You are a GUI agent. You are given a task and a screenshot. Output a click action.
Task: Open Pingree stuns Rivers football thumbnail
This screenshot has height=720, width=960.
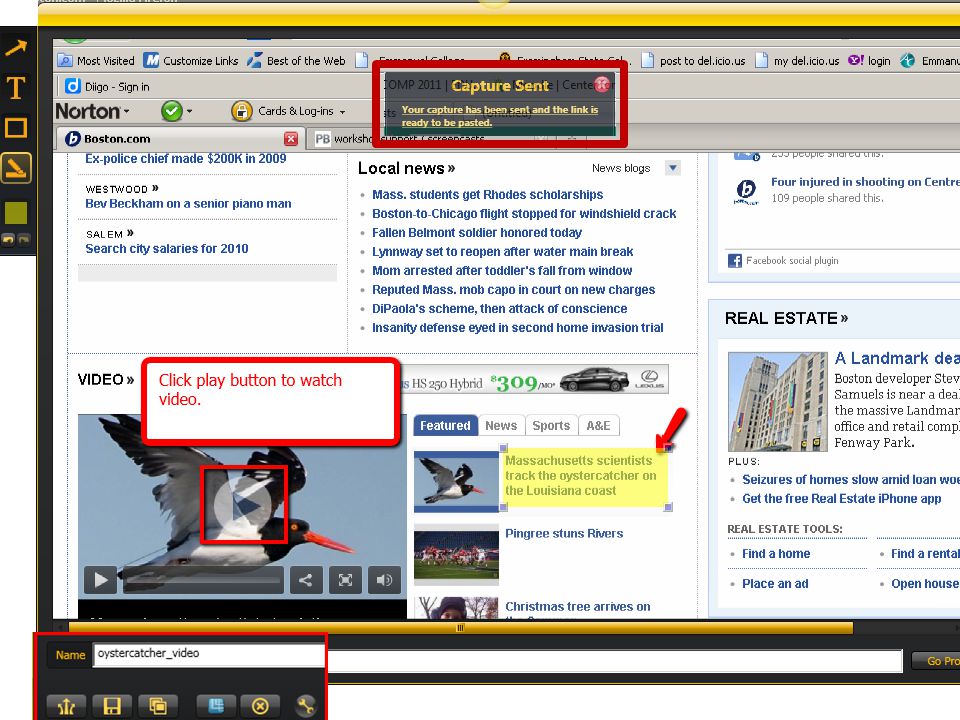point(457,554)
